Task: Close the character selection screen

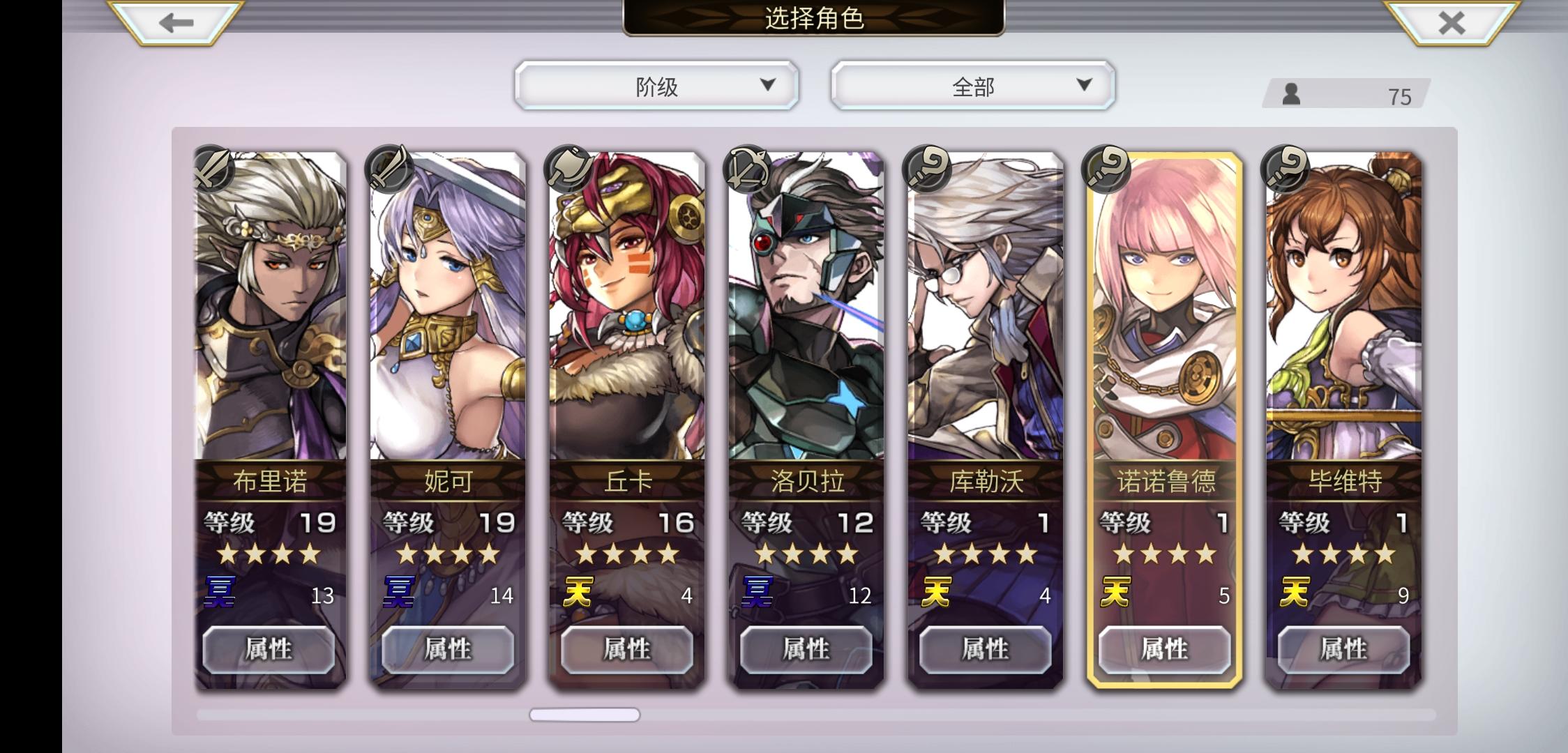Action: pos(1452,22)
